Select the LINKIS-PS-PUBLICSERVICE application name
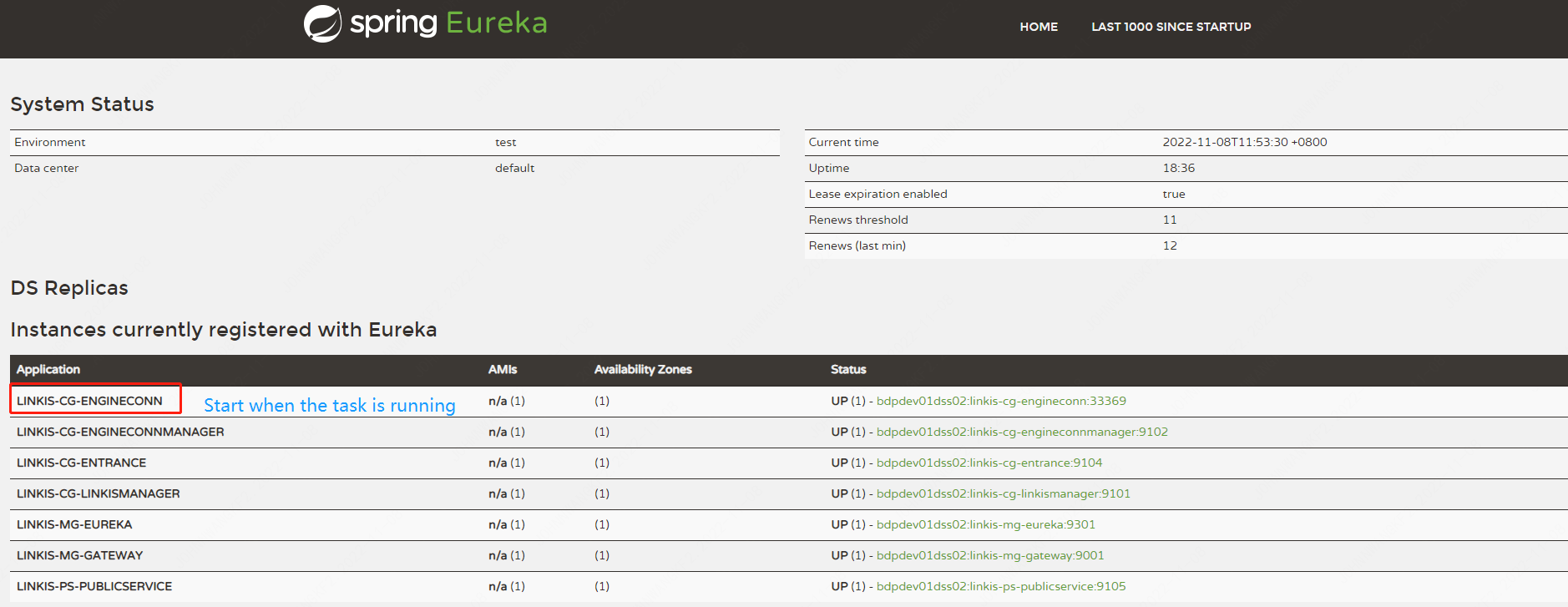The width and height of the screenshot is (1568, 607). 94,586
